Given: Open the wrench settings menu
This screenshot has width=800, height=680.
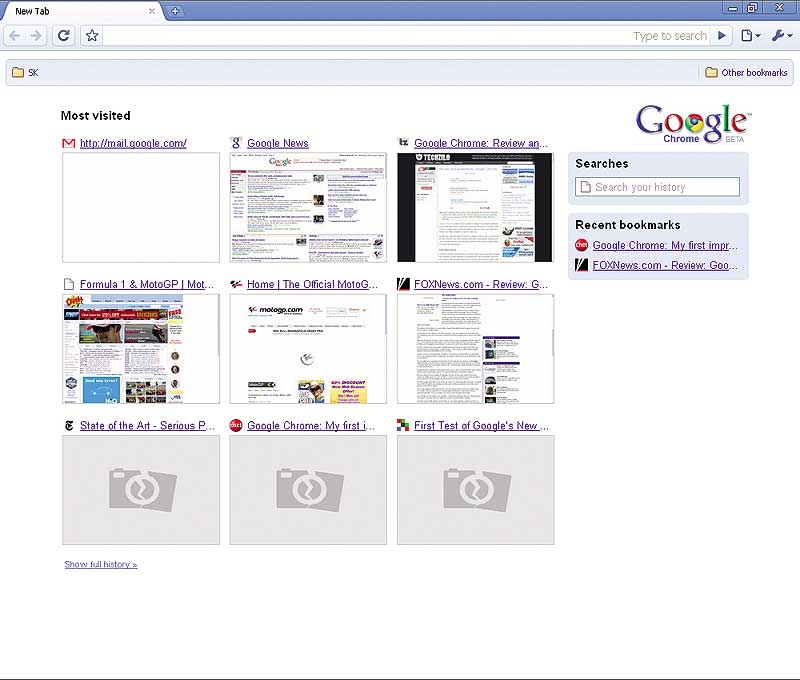Looking at the screenshot, I should tap(782, 36).
